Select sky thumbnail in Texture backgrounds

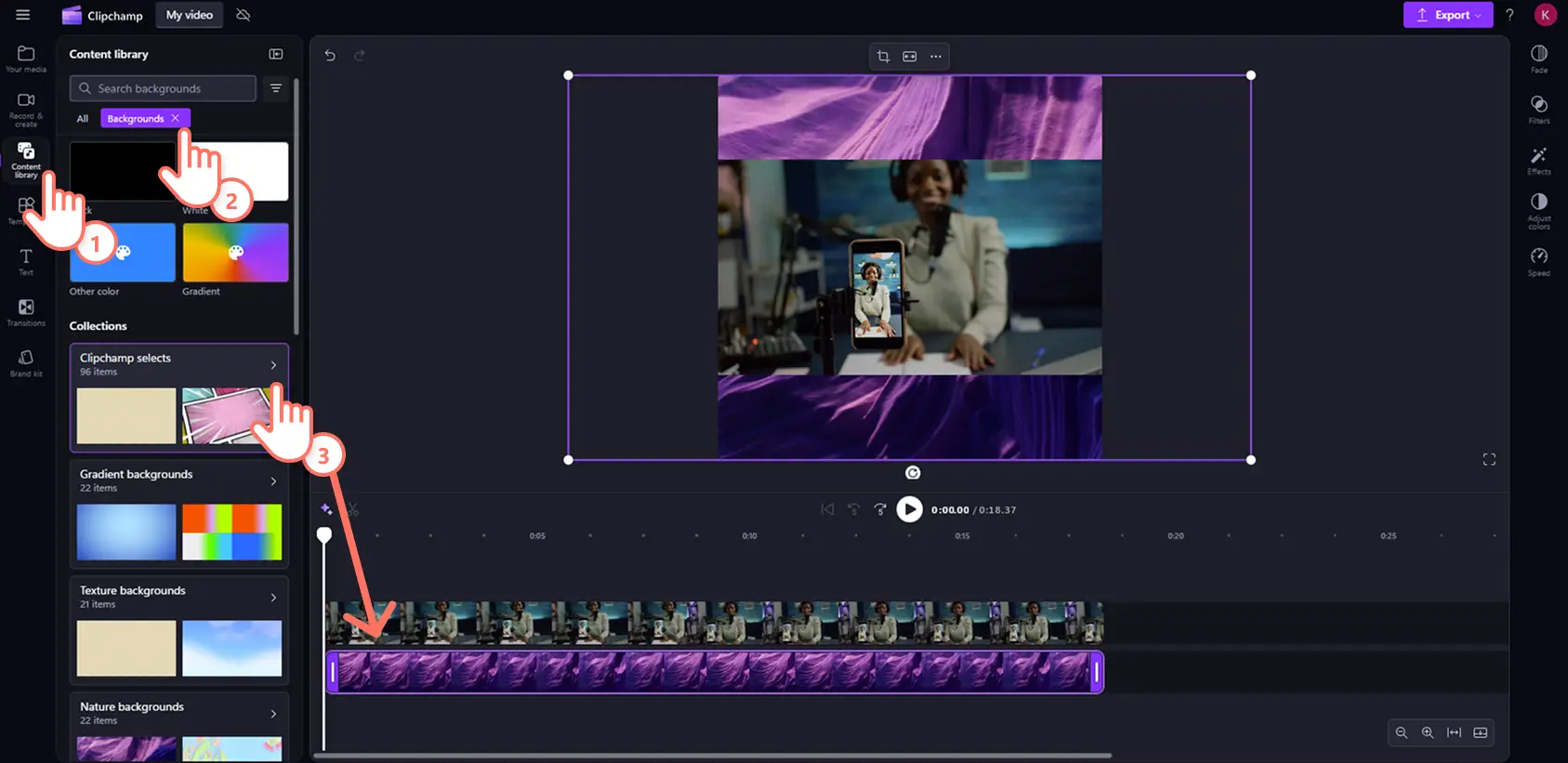pos(232,648)
